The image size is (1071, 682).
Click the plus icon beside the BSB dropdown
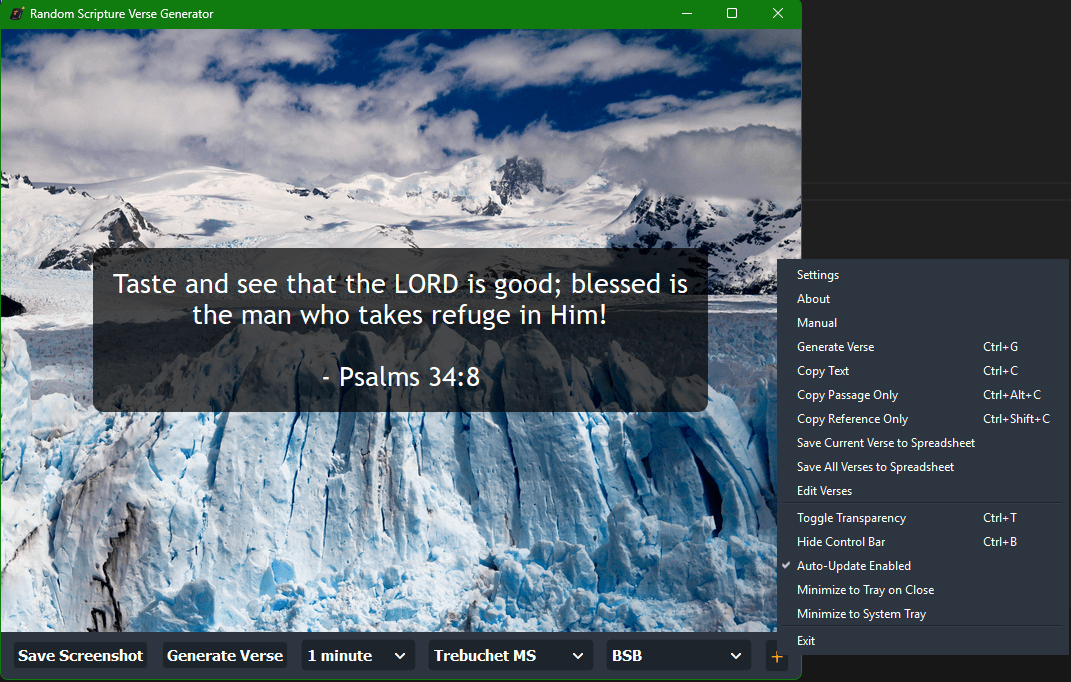coord(777,656)
